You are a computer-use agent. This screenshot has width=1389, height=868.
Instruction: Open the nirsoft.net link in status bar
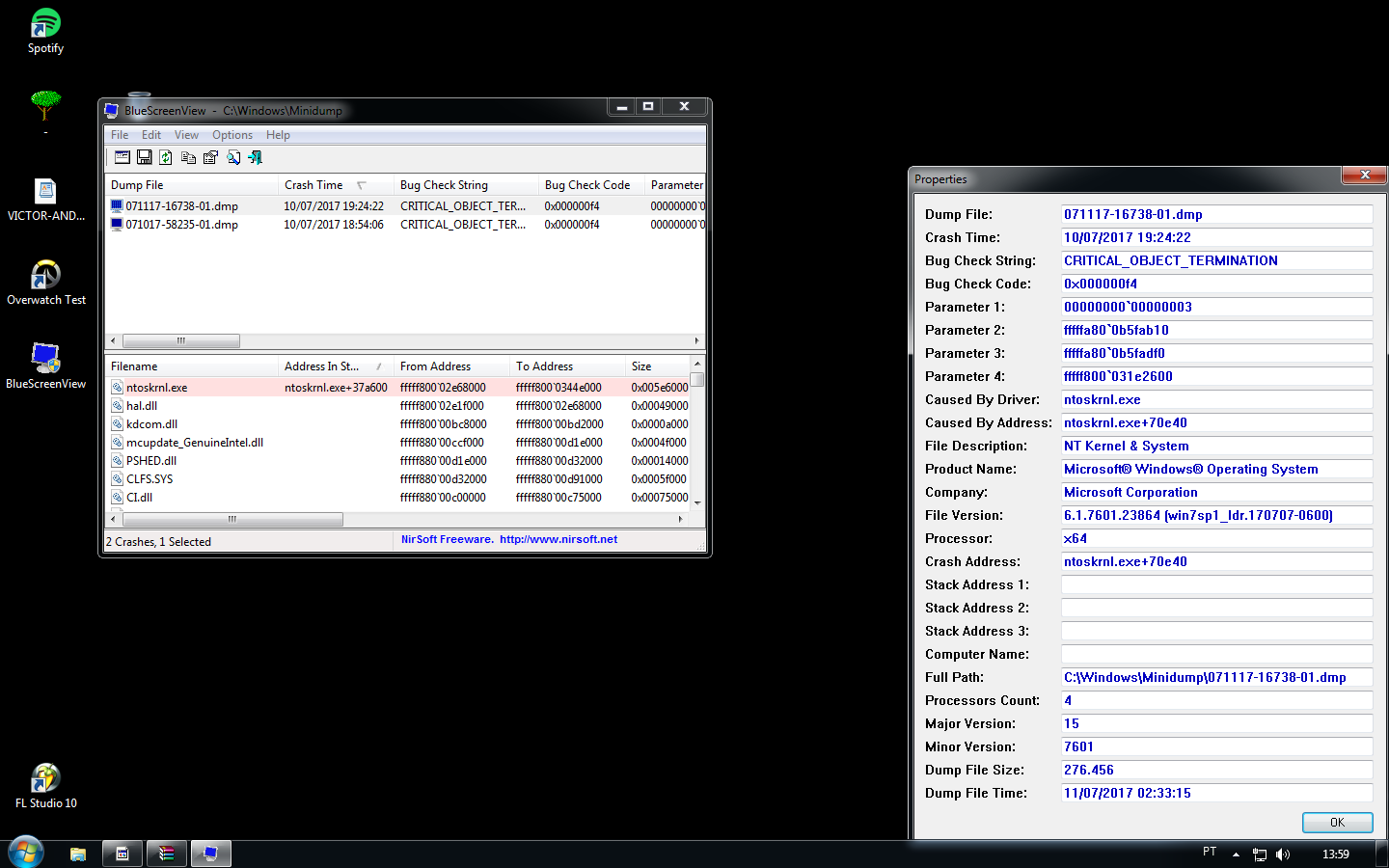point(558,539)
